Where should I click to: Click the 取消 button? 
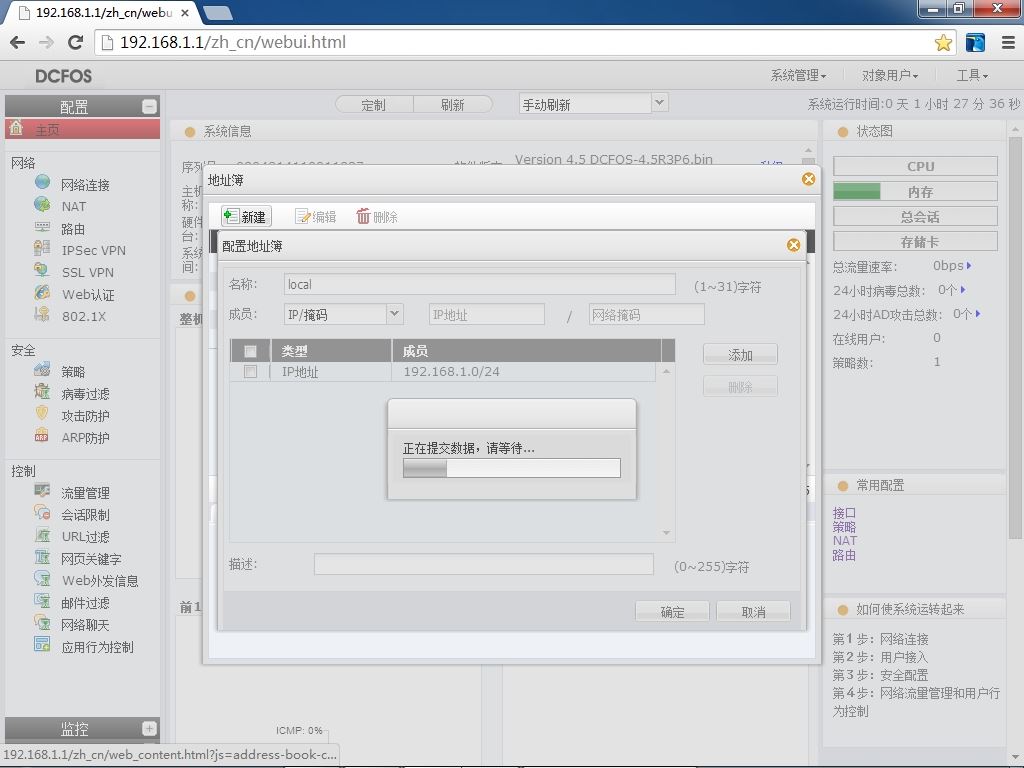click(753, 612)
